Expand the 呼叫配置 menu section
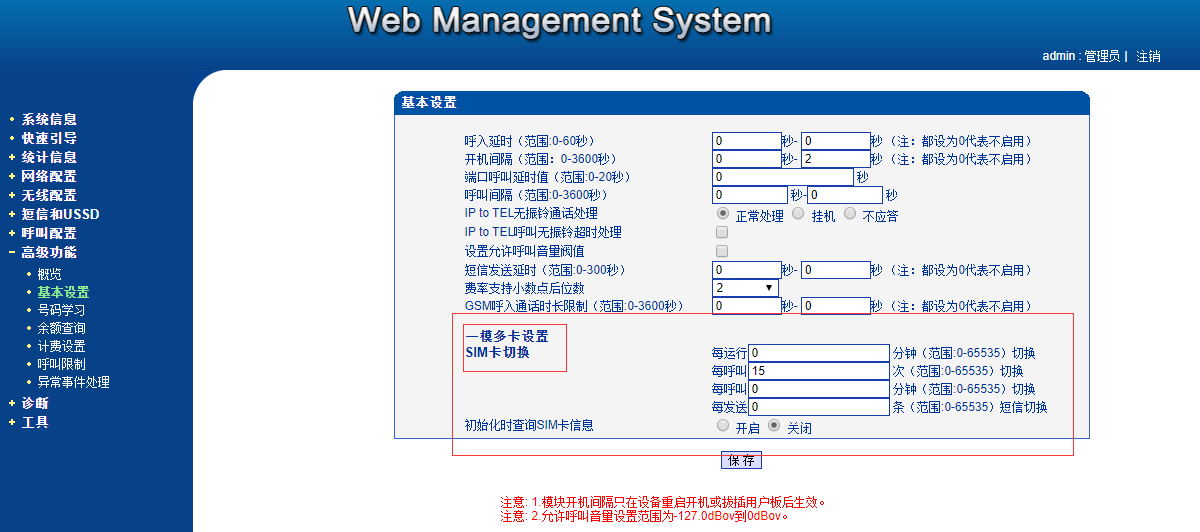The height and width of the screenshot is (532, 1200). (49, 233)
